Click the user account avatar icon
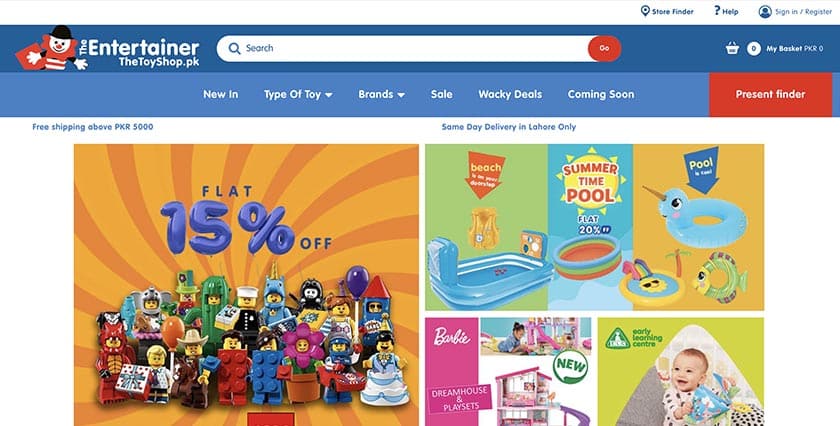The image size is (840, 426). 765,11
